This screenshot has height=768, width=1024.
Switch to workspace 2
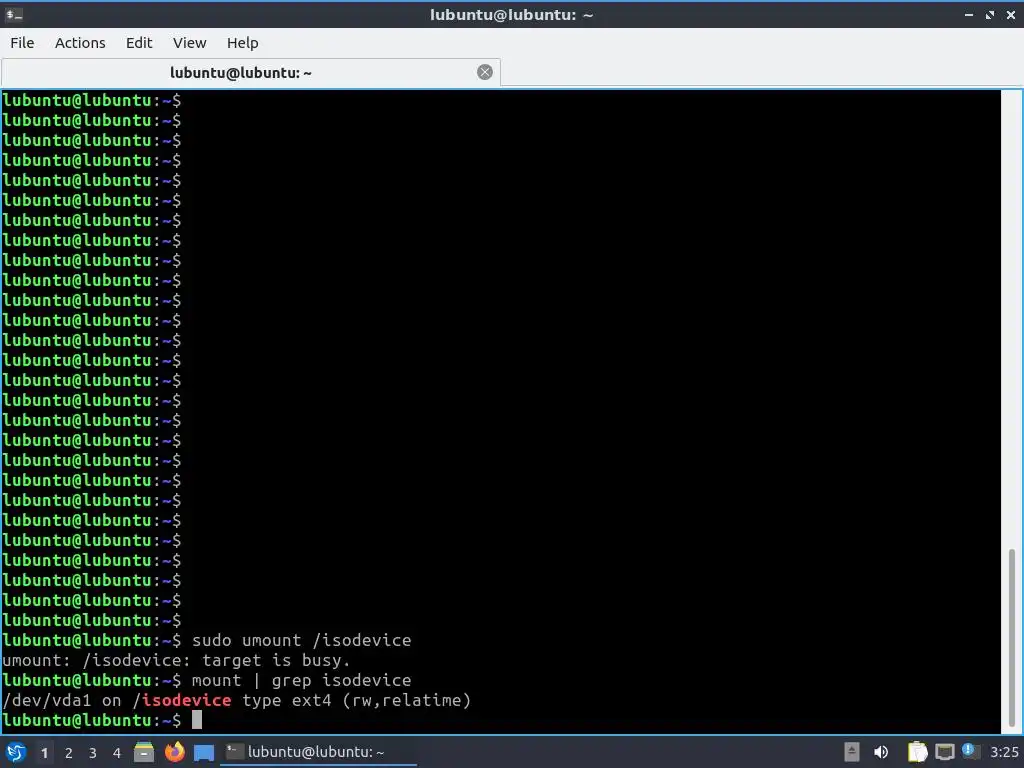click(69, 753)
